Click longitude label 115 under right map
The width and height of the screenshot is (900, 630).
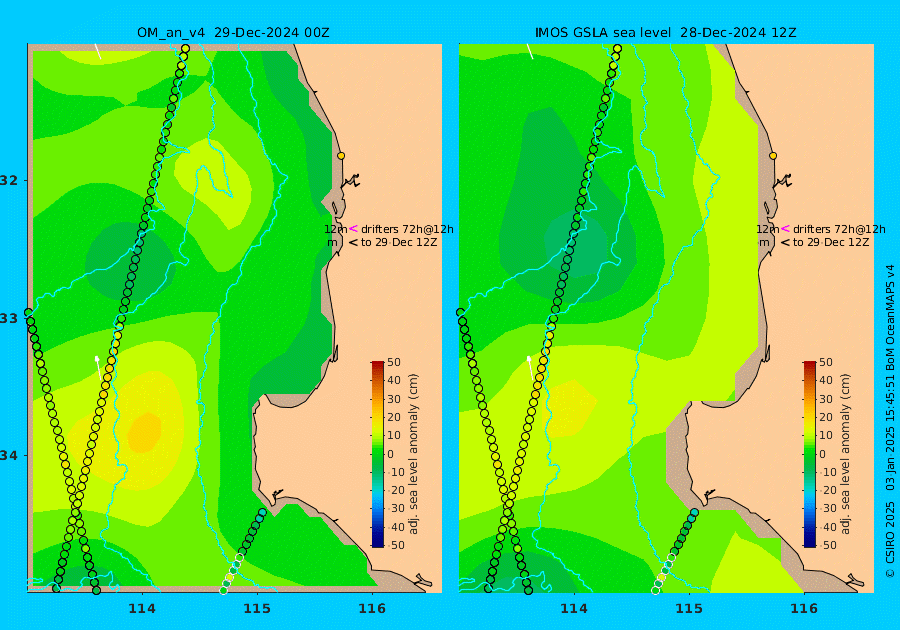coord(689,609)
